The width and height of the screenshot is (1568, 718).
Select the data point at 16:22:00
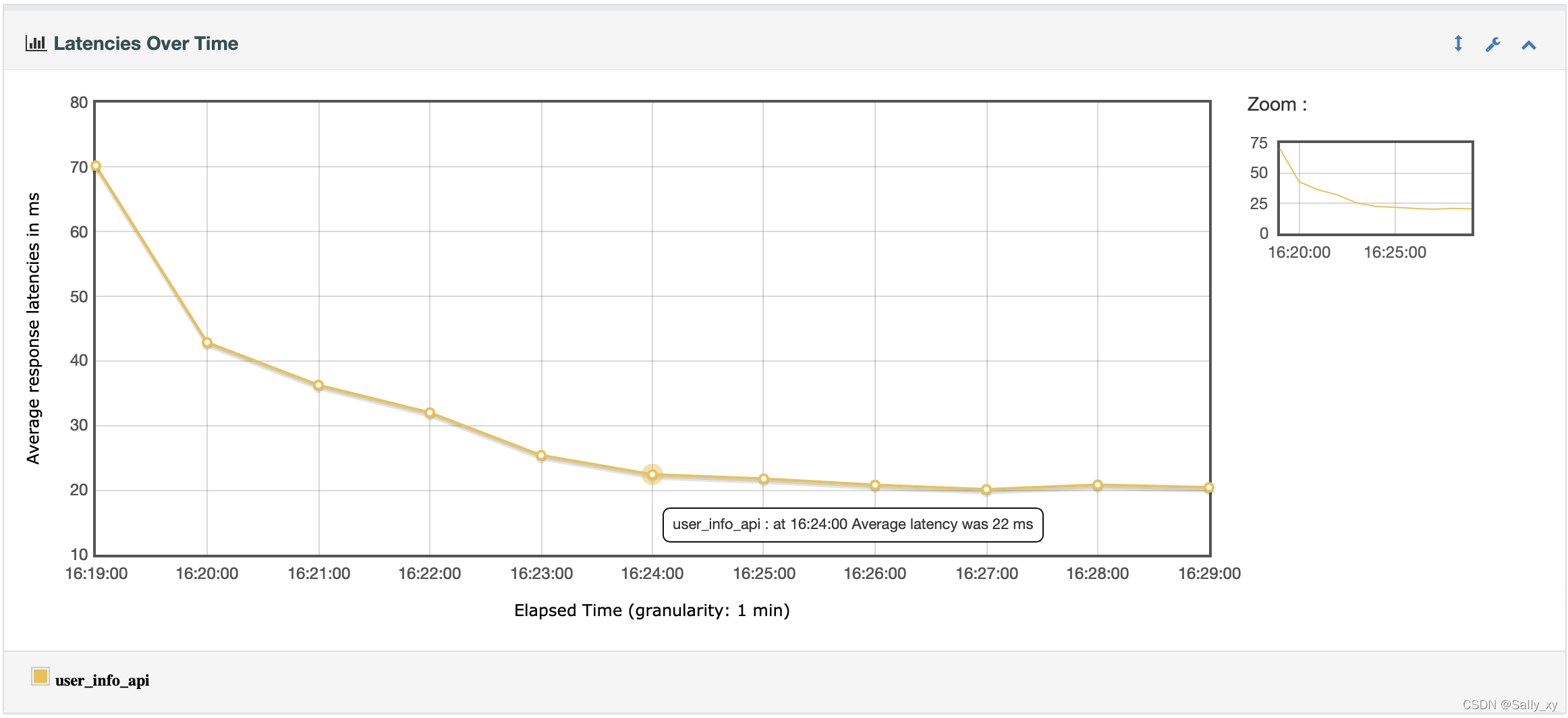click(x=430, y=413)
